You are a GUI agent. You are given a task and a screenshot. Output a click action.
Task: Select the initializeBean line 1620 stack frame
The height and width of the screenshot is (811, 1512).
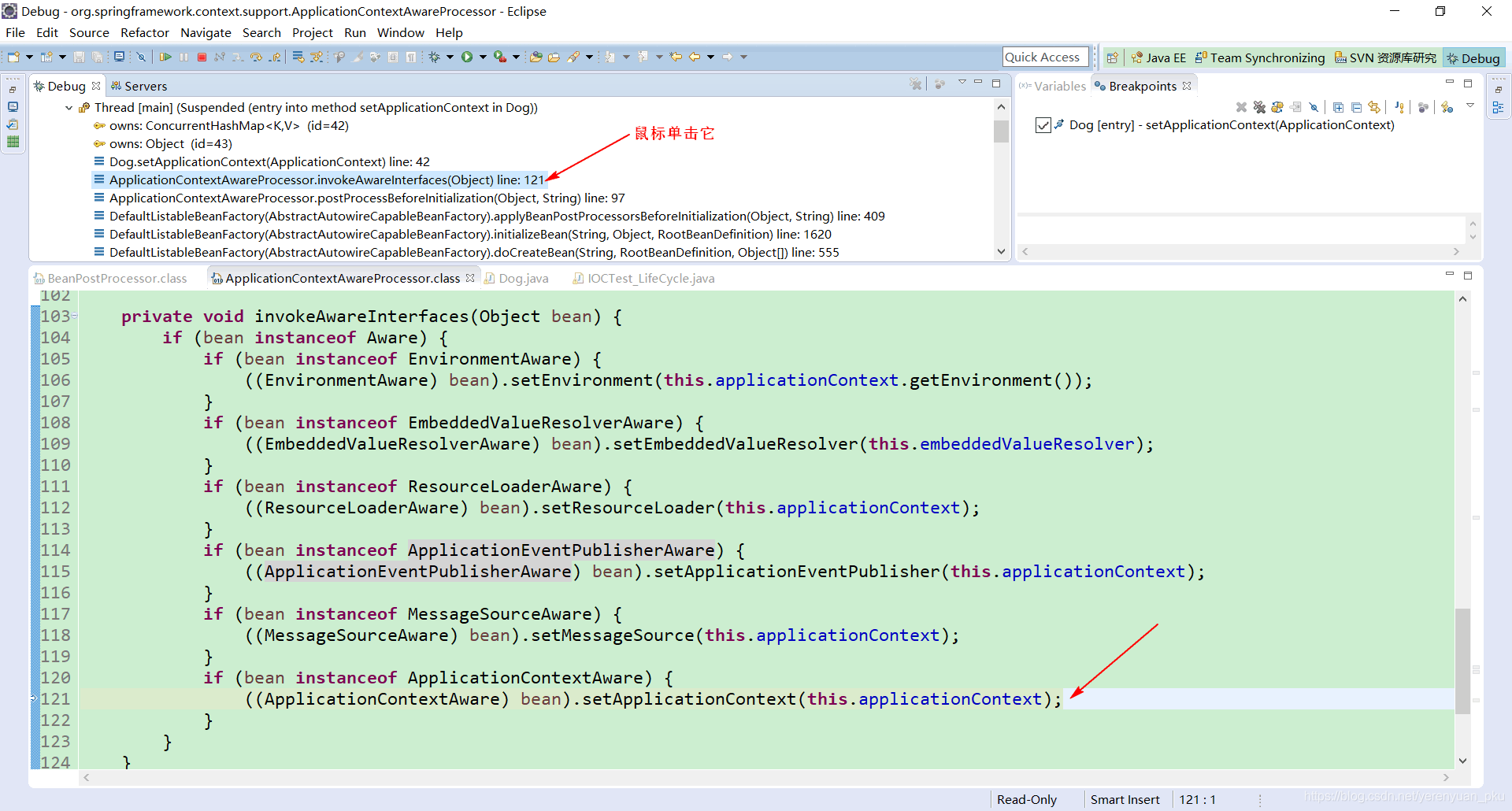(470, 234)
